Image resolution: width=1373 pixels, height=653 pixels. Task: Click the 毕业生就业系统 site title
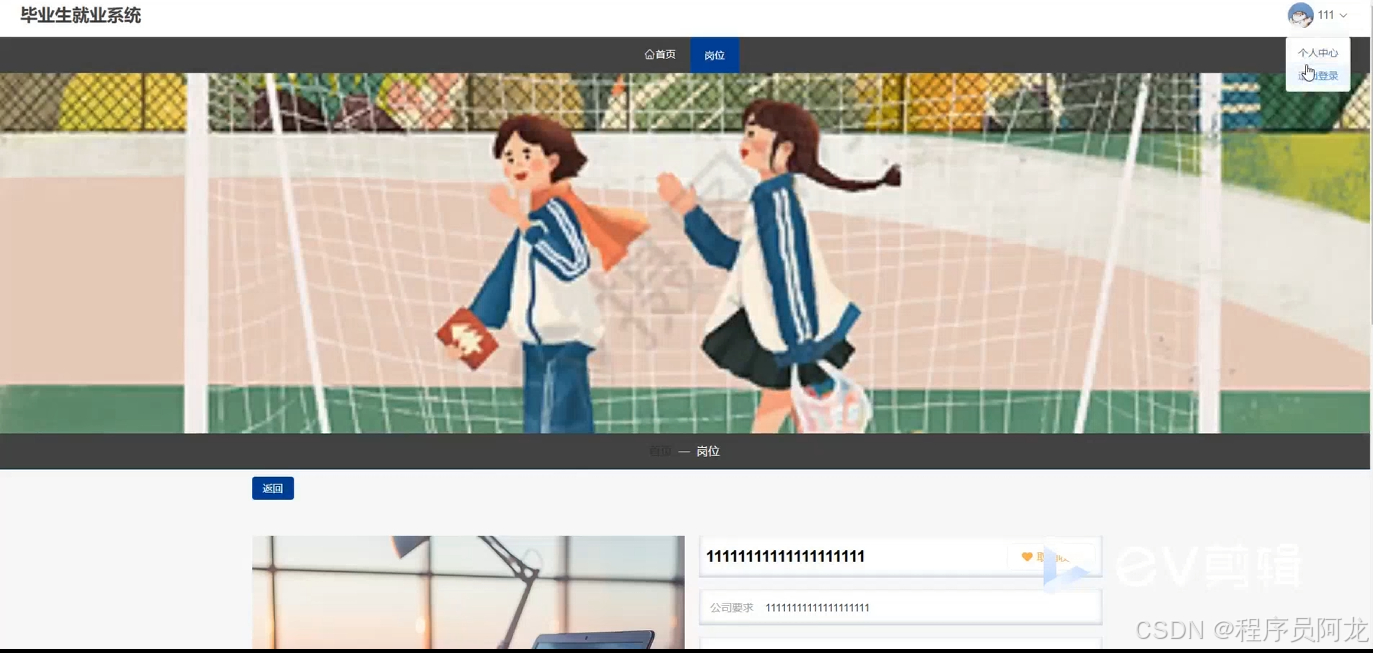click(x=81, y=16)
